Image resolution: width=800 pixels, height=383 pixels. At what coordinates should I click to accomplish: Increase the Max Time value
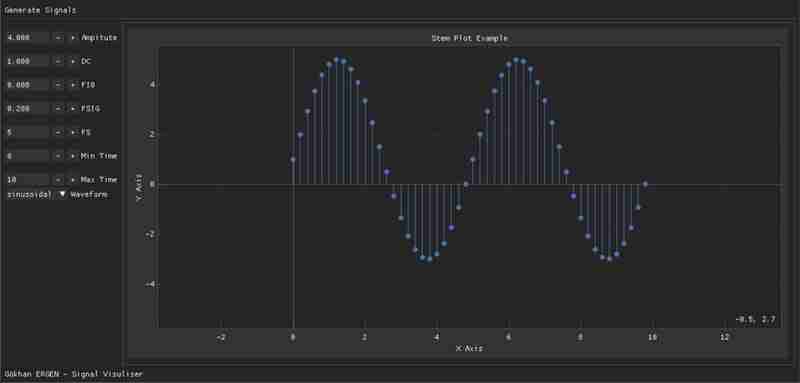[73, 180]
